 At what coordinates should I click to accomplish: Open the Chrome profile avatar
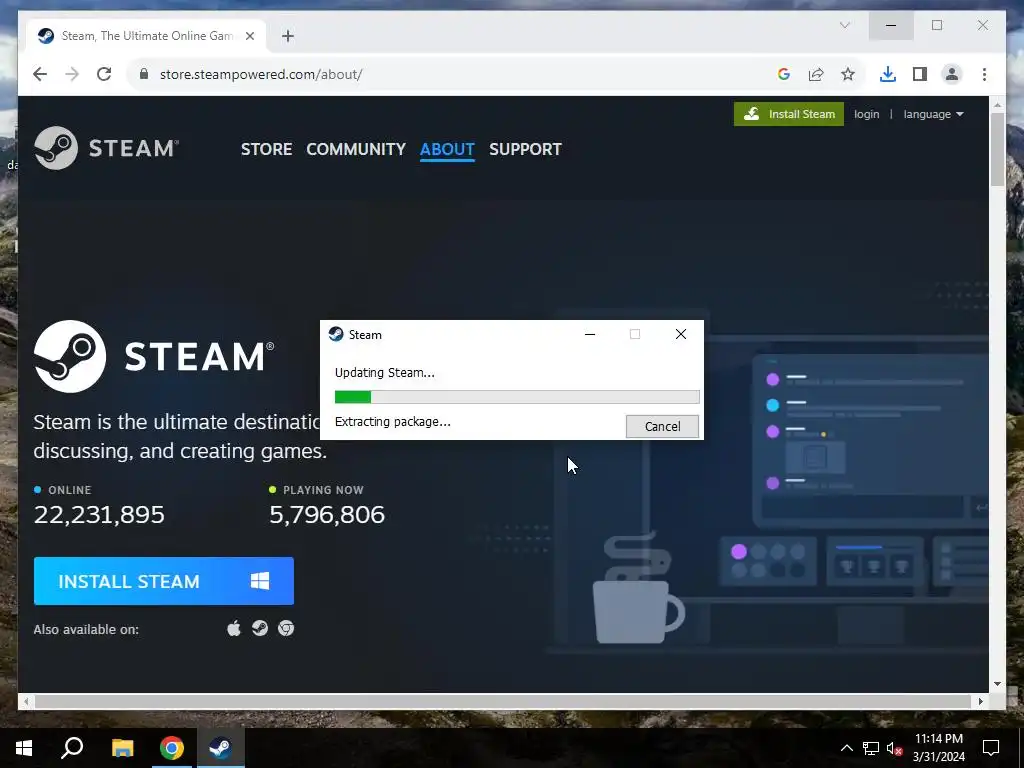tap(952, 74)
